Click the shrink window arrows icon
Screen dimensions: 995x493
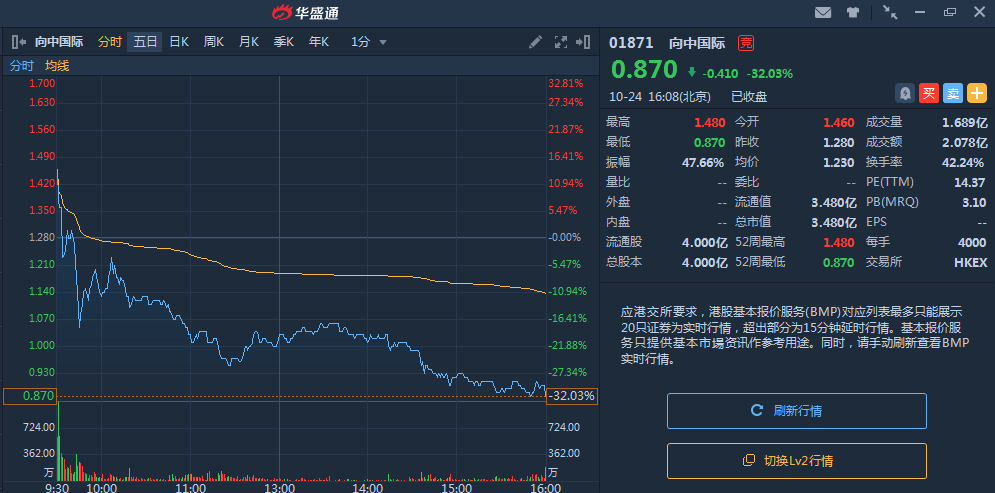coord(890,13)
